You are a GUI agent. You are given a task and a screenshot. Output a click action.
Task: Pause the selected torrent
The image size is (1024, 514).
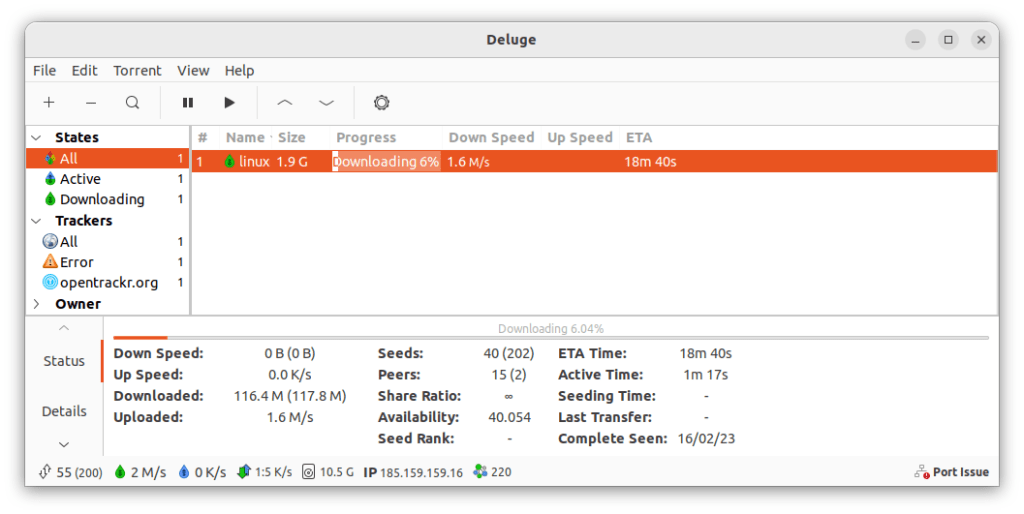[x=188, y=103]
